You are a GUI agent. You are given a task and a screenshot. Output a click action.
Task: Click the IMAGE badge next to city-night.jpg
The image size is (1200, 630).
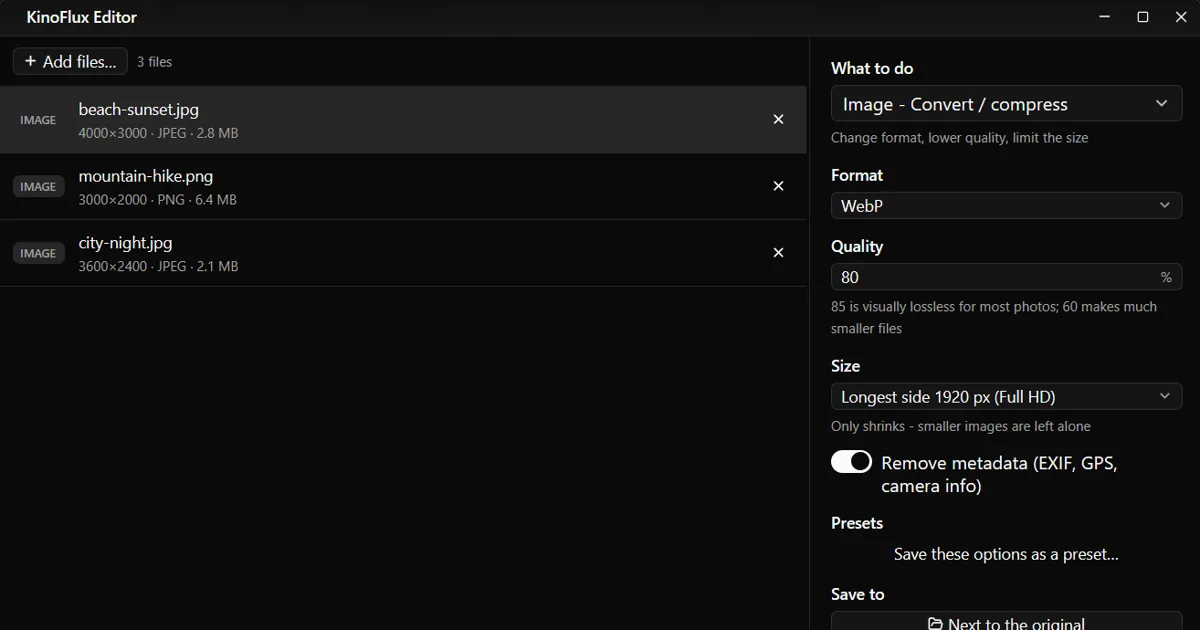pyautogui.click(x=38, y=253)
